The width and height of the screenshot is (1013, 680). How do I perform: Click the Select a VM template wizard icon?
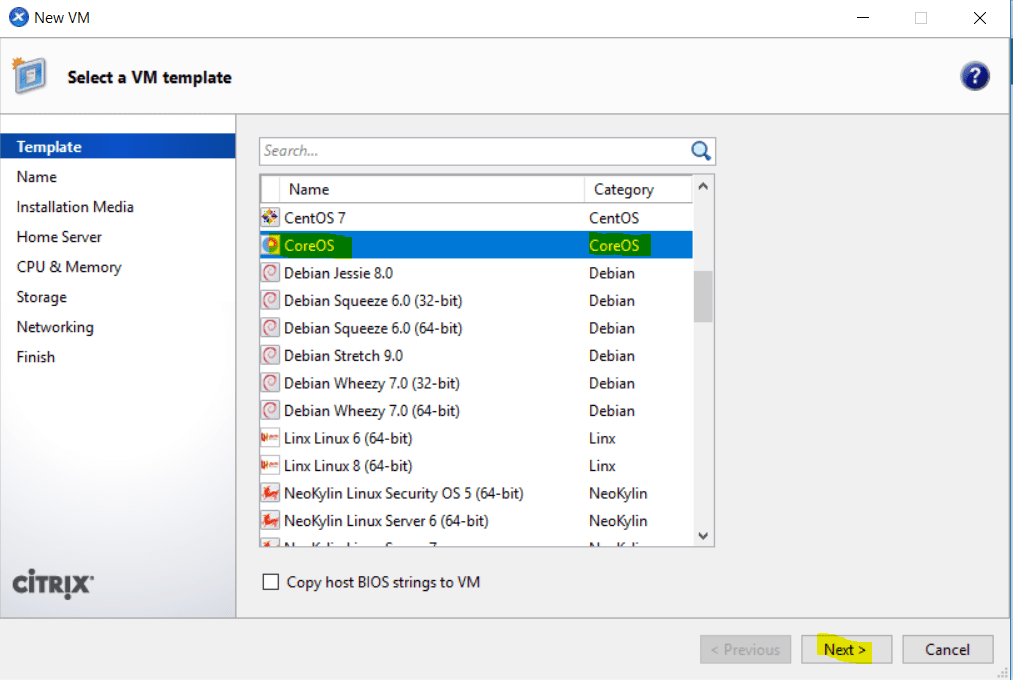[30, 75]
